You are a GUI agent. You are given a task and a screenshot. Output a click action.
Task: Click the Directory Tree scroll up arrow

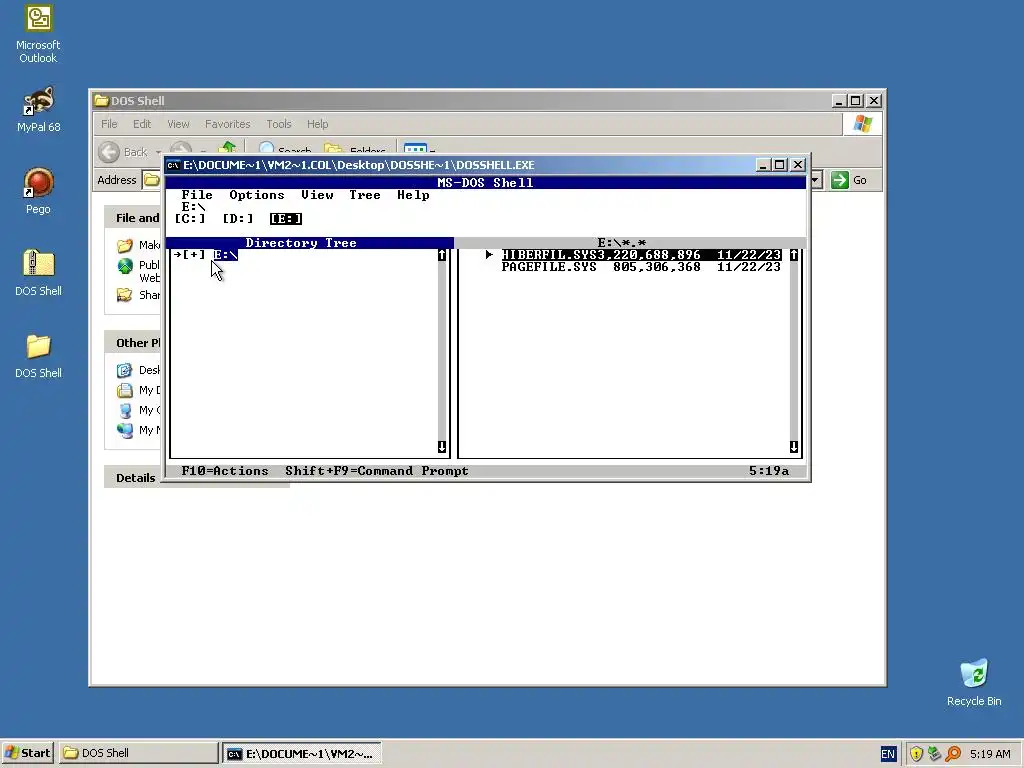[x=442, y=255]
